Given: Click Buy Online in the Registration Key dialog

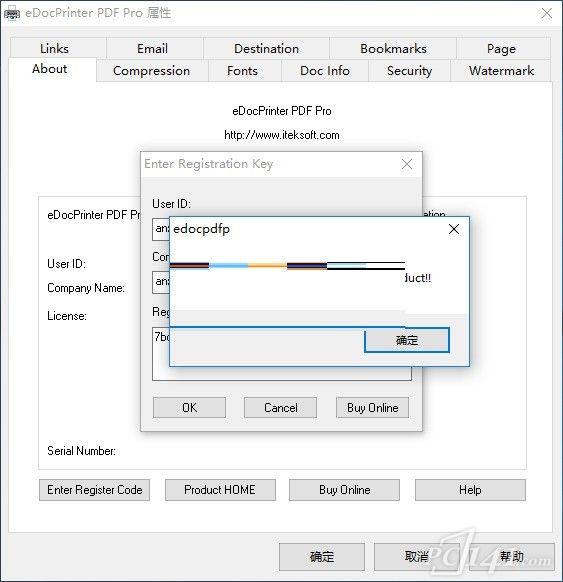Looking at the screenshot, I should click(372, 408).
